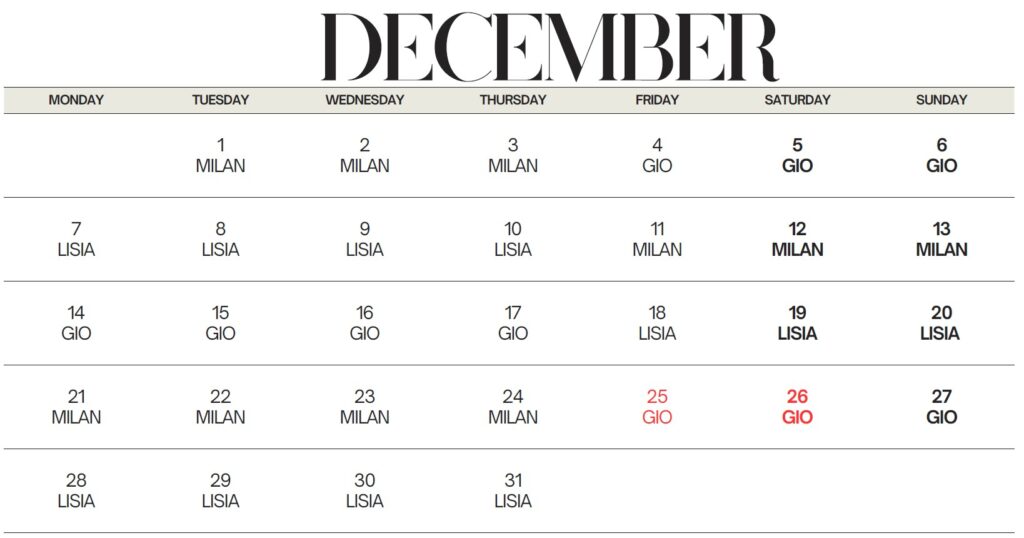Select December 17 GIO entry
The width and height of the screenshot is (1024, 538).
tap(513, 324)
